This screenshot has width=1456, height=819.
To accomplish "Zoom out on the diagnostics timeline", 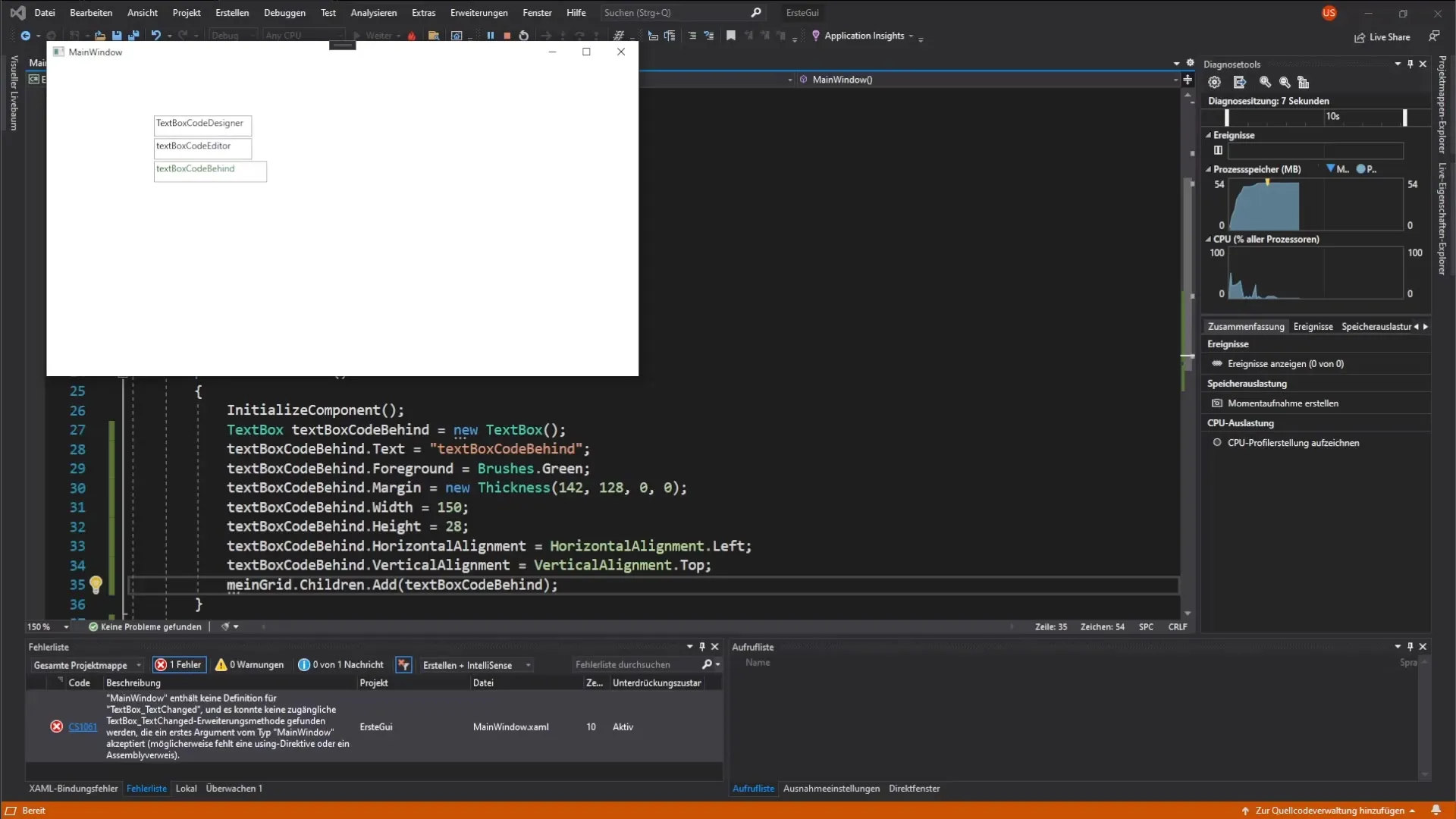I will coord(1285,82).
